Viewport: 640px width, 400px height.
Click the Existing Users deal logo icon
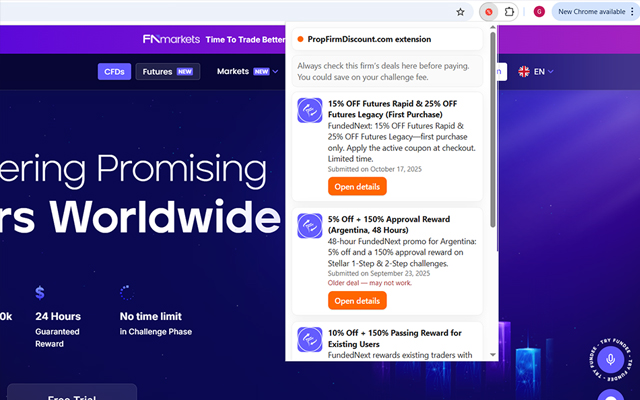click(310, 339)
